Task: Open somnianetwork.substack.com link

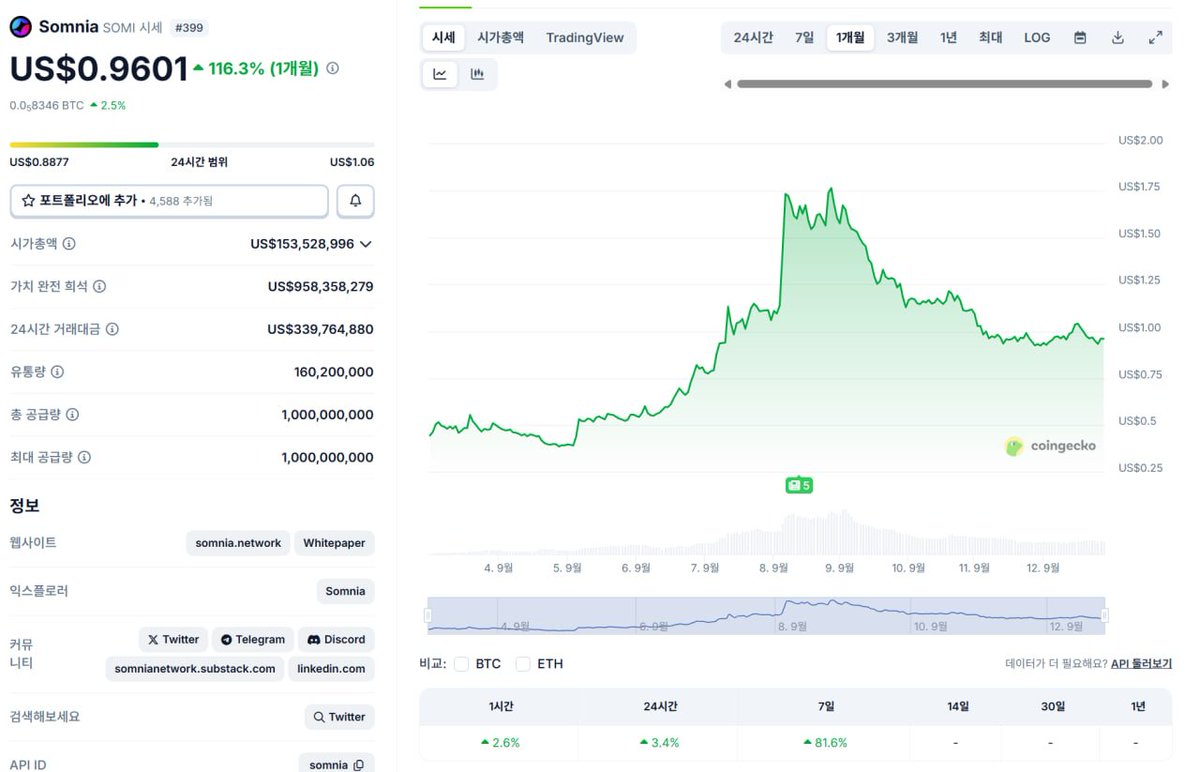Action: [x=195, y=669]
